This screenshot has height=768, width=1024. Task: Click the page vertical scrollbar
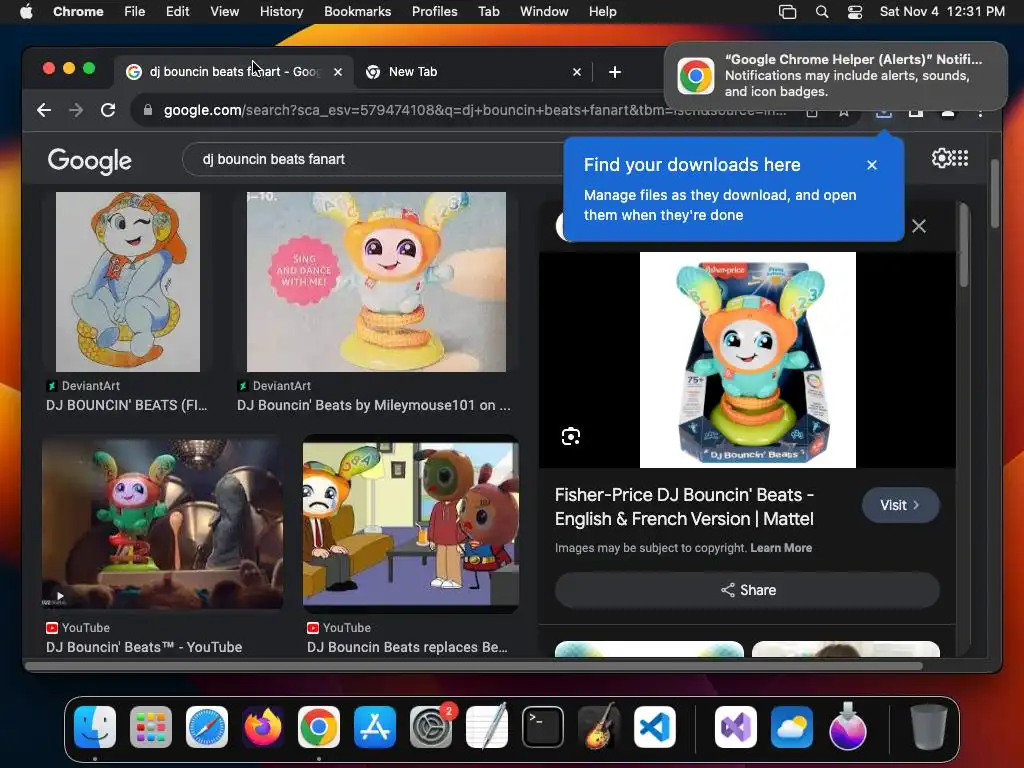click(x=995, y=194)
